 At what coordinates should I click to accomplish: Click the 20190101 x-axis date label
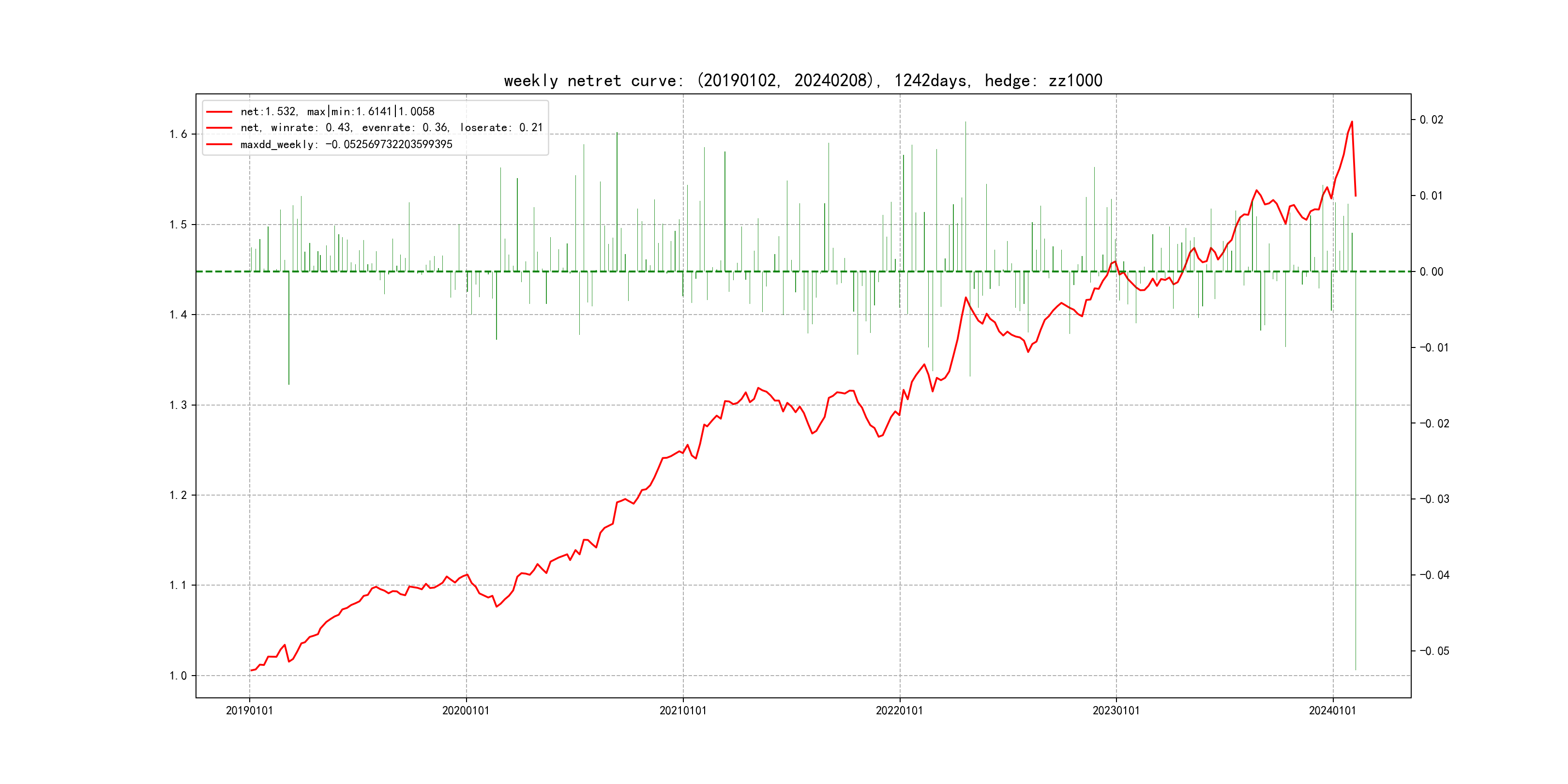click(x=250, y=710)
